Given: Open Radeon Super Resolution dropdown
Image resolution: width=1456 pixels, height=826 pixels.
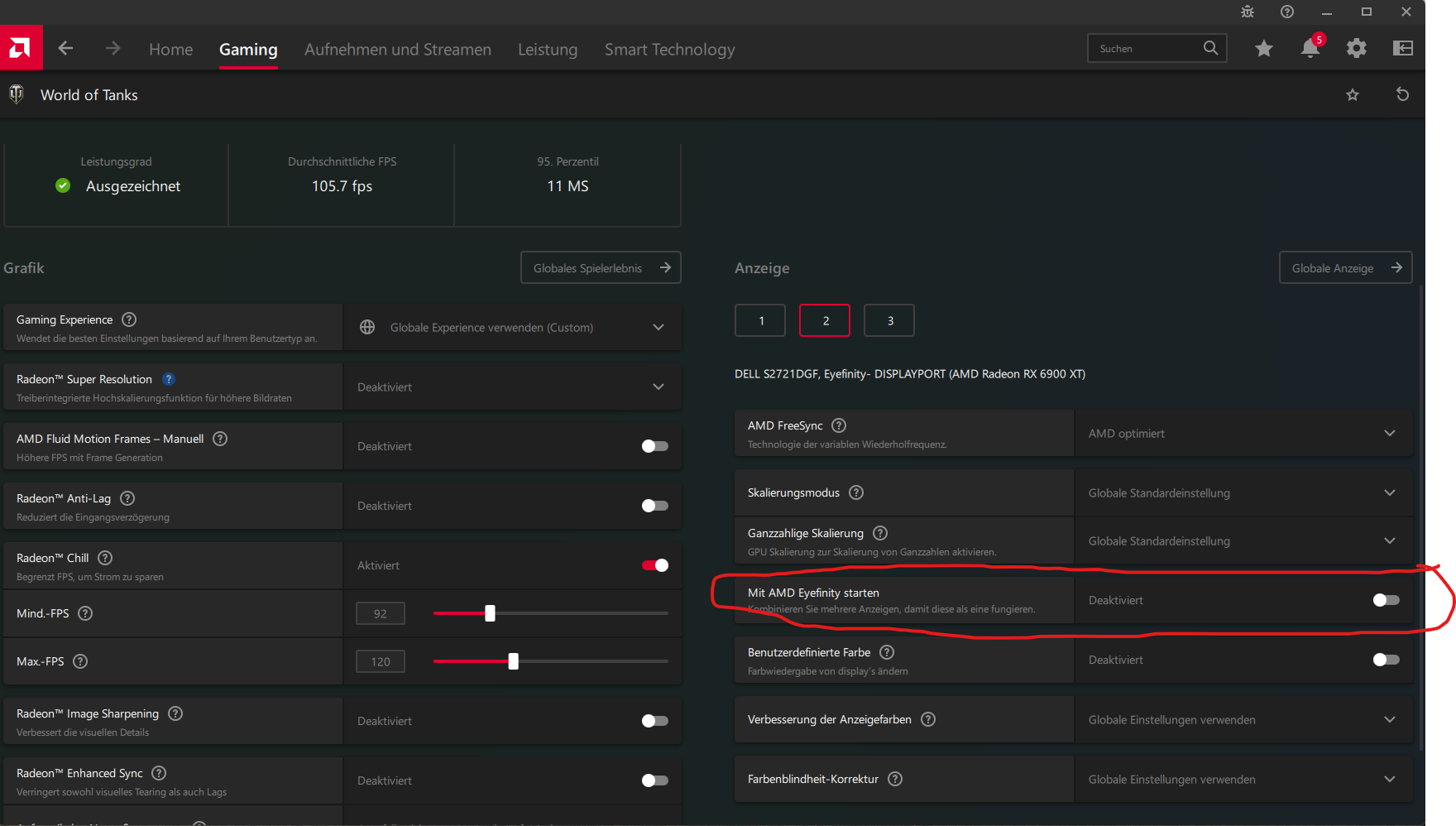Looking at the screenshot, I should pos(513,387).
